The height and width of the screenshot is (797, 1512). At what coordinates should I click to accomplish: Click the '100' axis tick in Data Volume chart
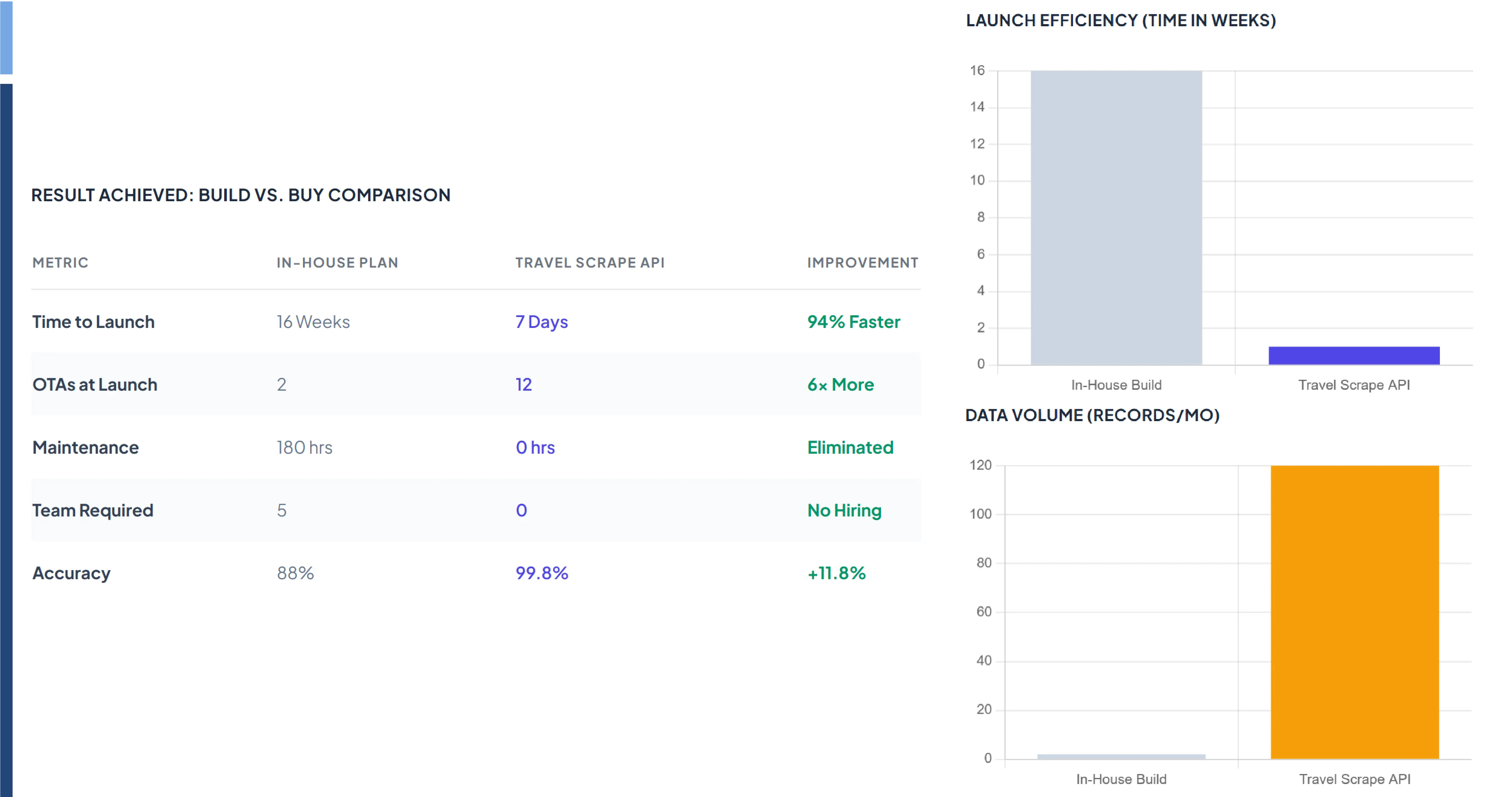[x=980, y=514]
